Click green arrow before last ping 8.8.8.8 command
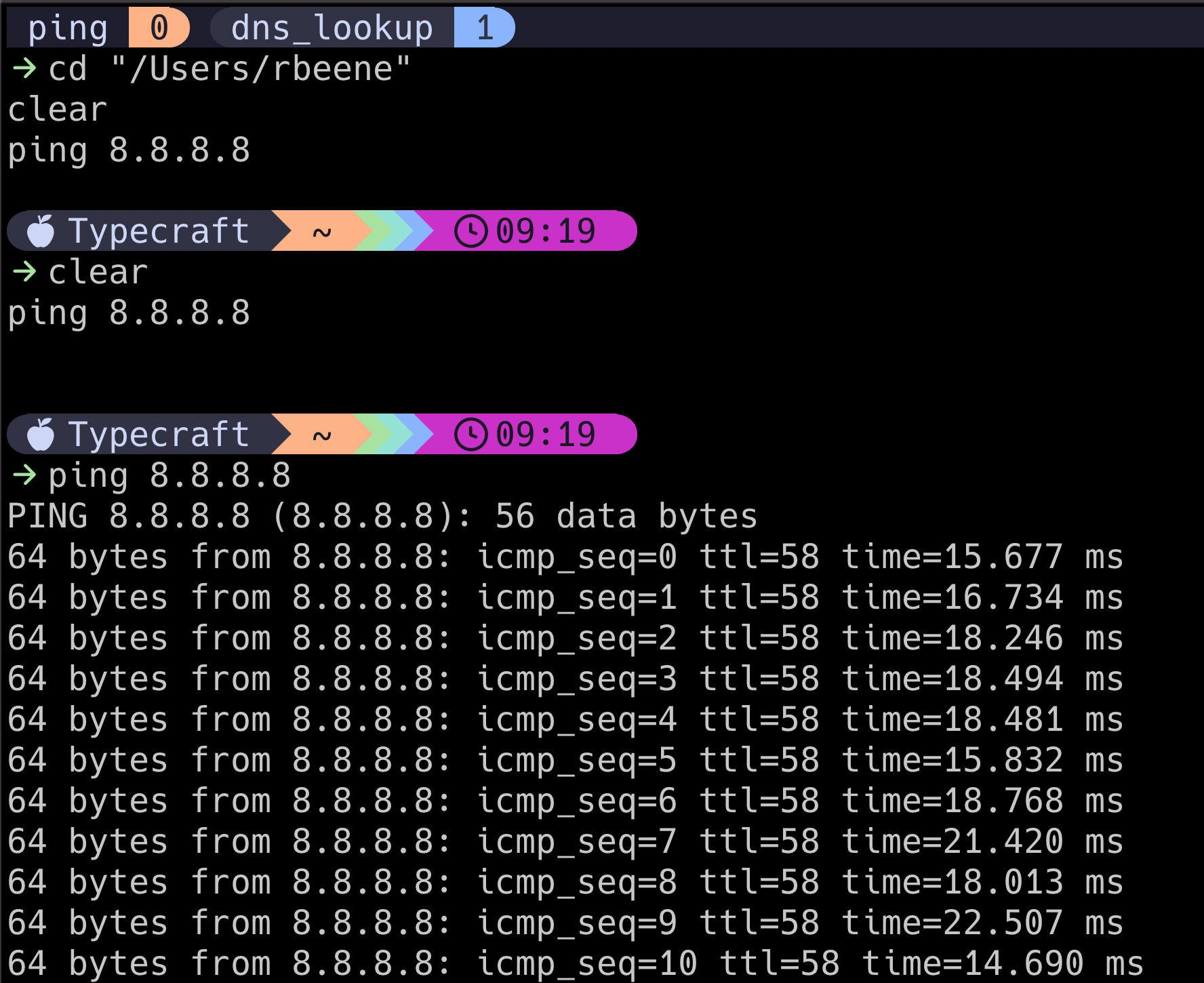 [x=24, y=475]
